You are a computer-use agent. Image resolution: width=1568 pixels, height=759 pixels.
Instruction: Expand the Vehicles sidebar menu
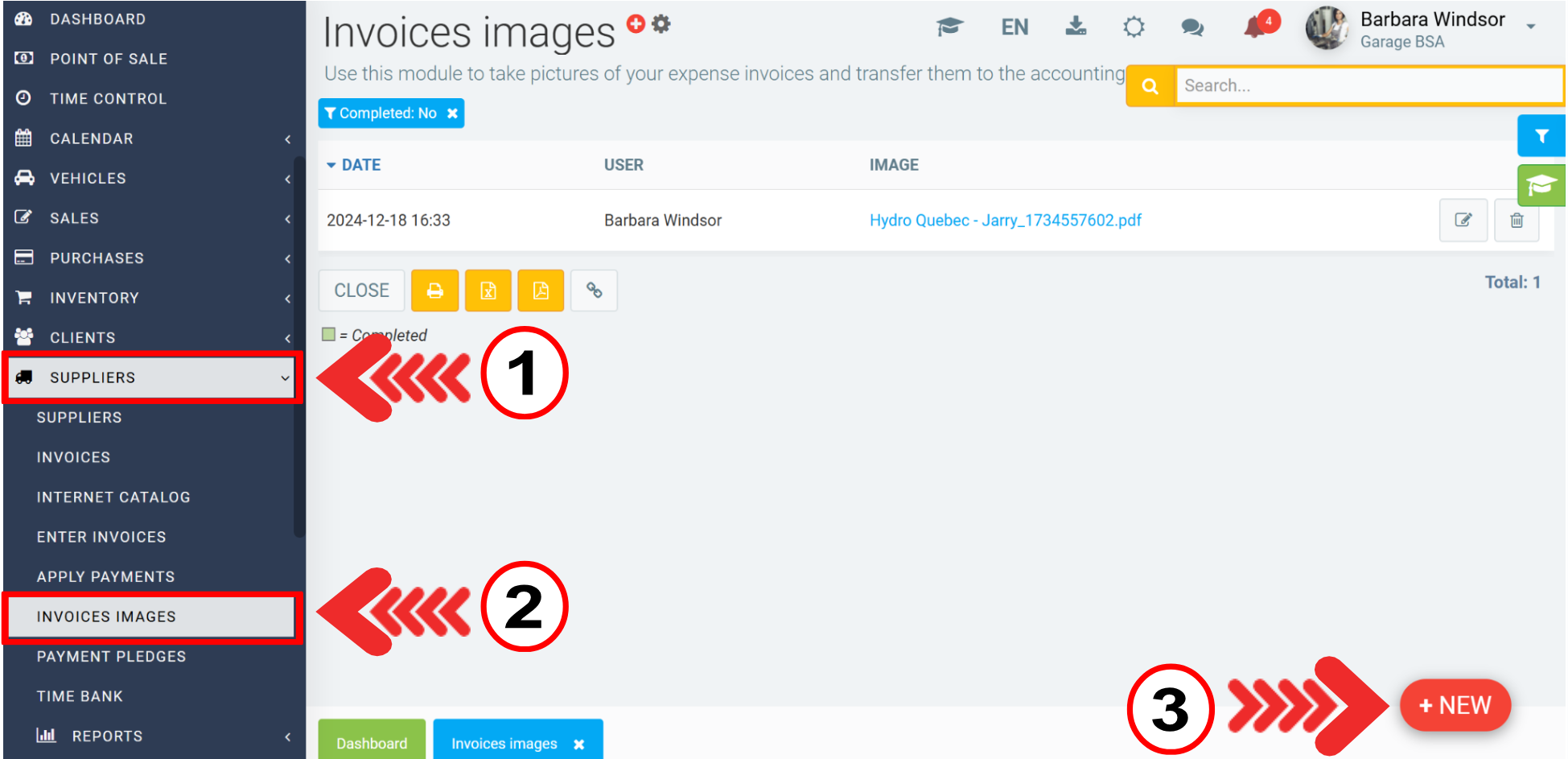(153, 178)
